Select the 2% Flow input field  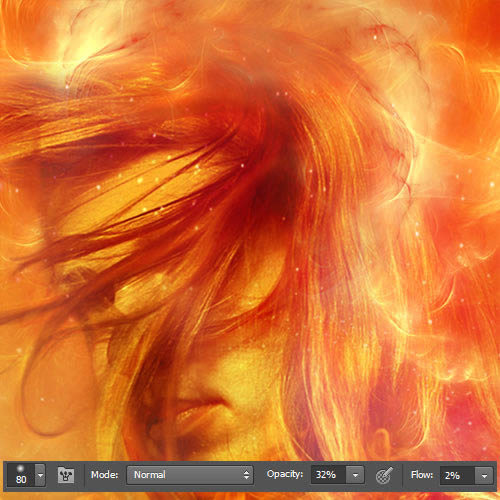457,475
